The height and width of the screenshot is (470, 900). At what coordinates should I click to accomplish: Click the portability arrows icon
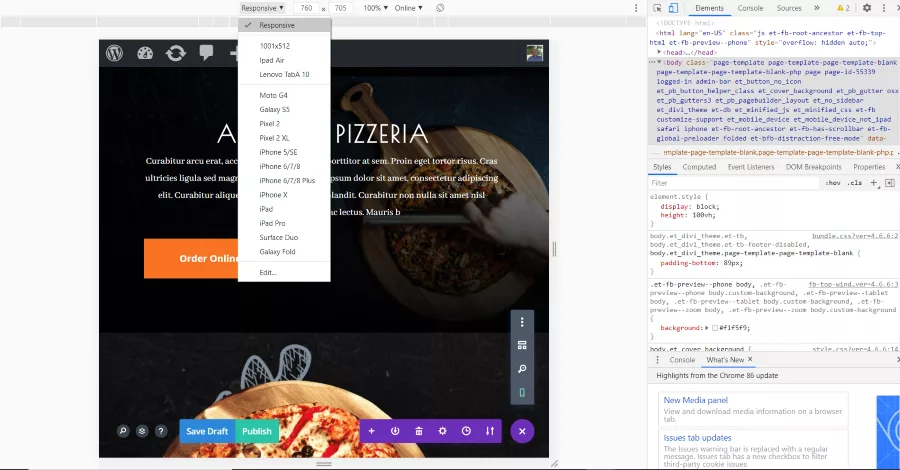[490, 431]
